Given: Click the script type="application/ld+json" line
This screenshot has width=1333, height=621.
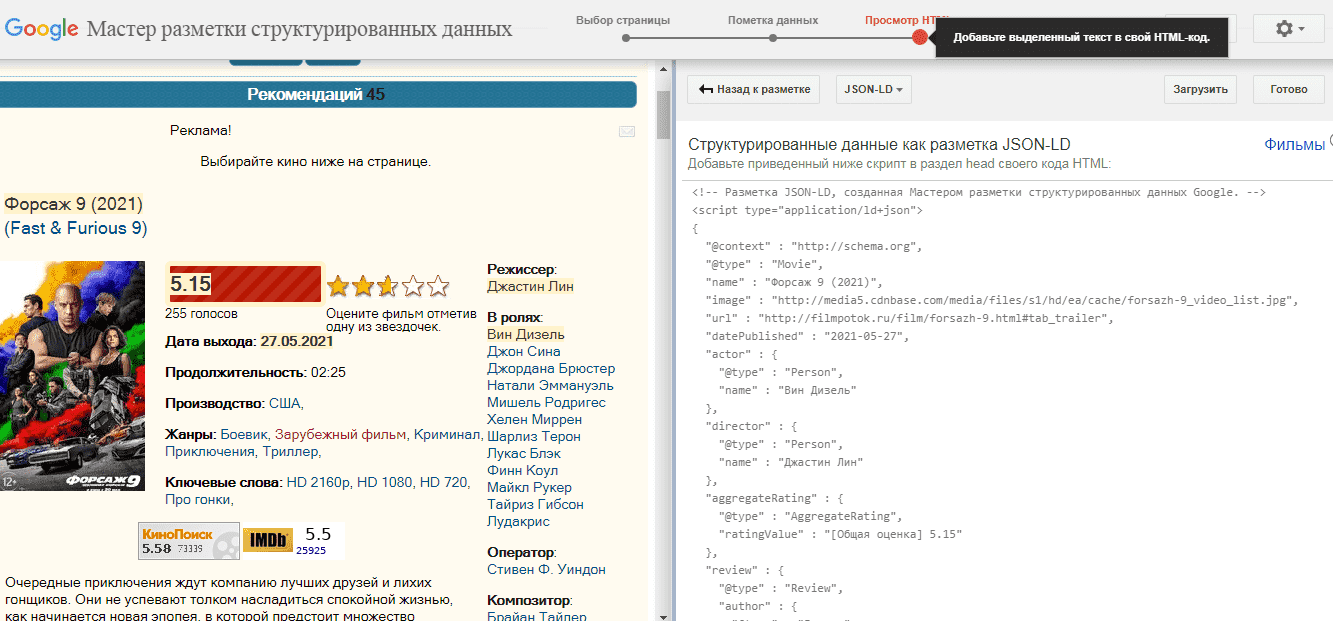Looking at the screenshot, I should (x=807, y=210).
